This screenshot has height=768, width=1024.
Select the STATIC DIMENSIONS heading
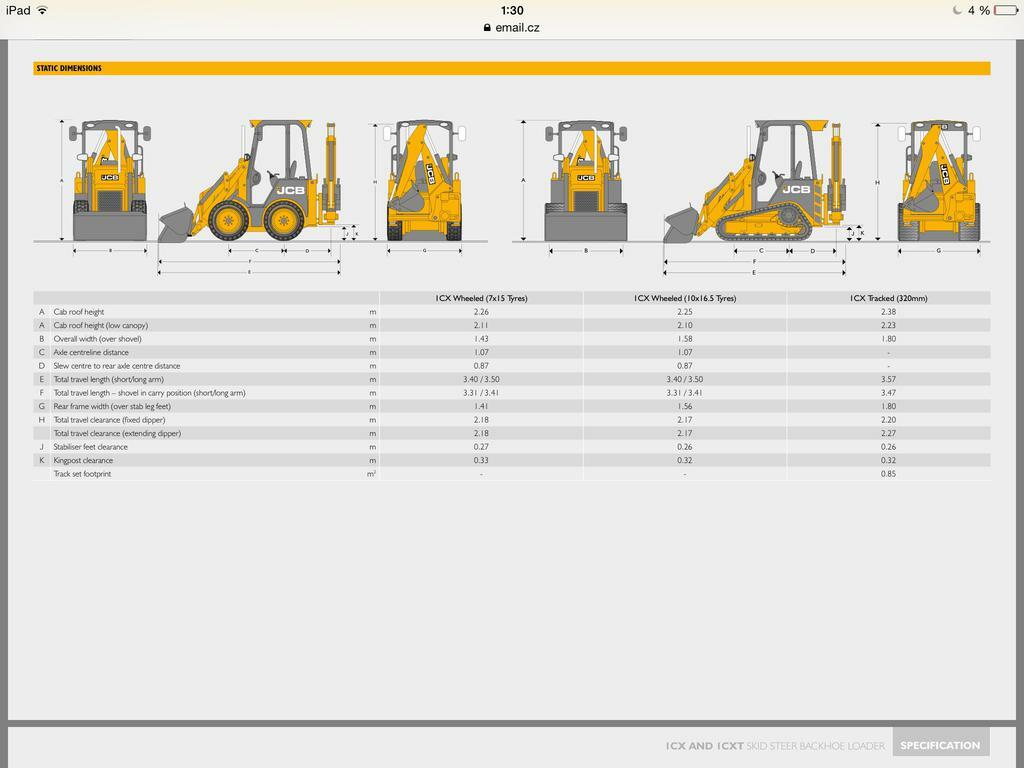(69, 68)
